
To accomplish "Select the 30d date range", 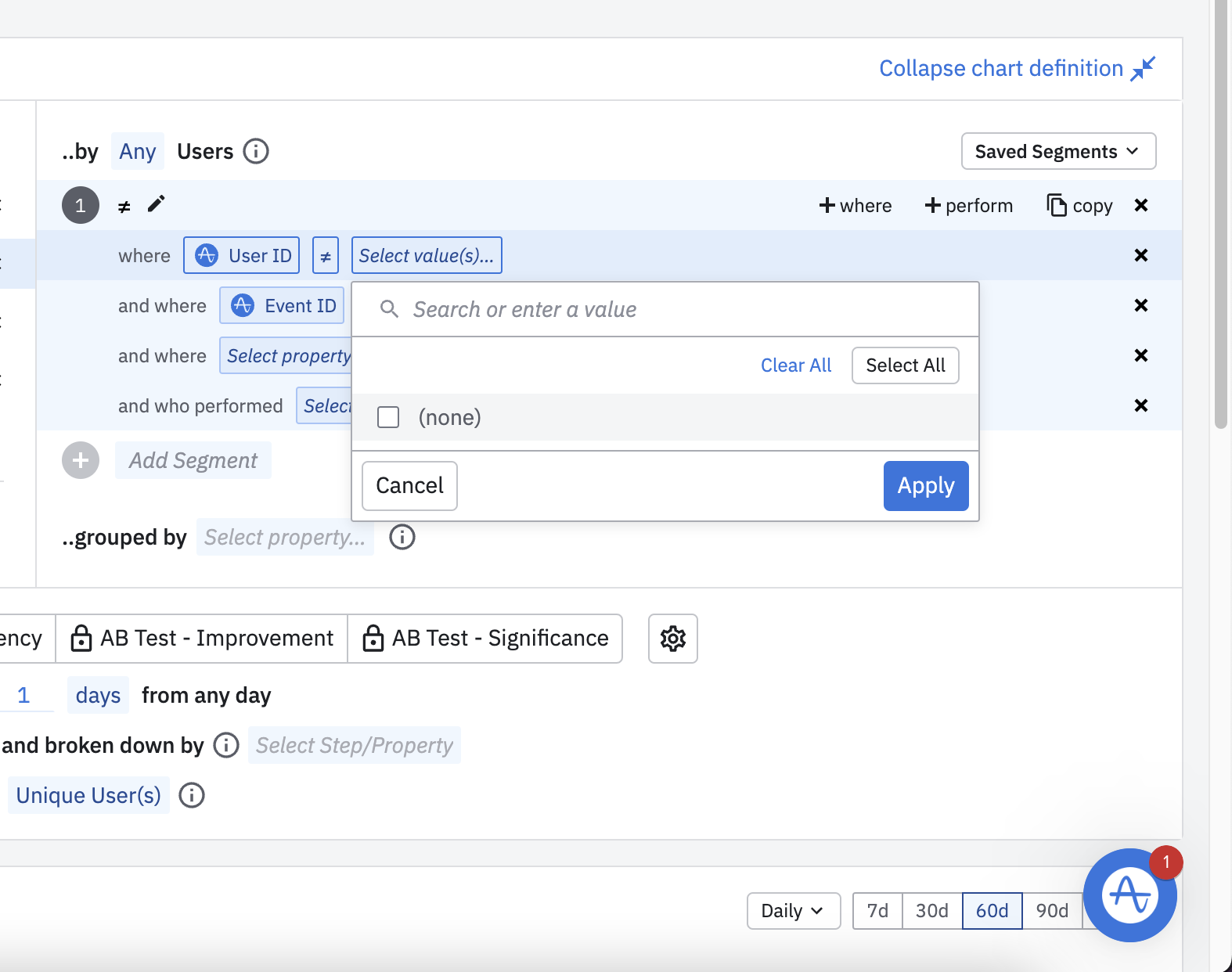I will click(x=931, y=911).
